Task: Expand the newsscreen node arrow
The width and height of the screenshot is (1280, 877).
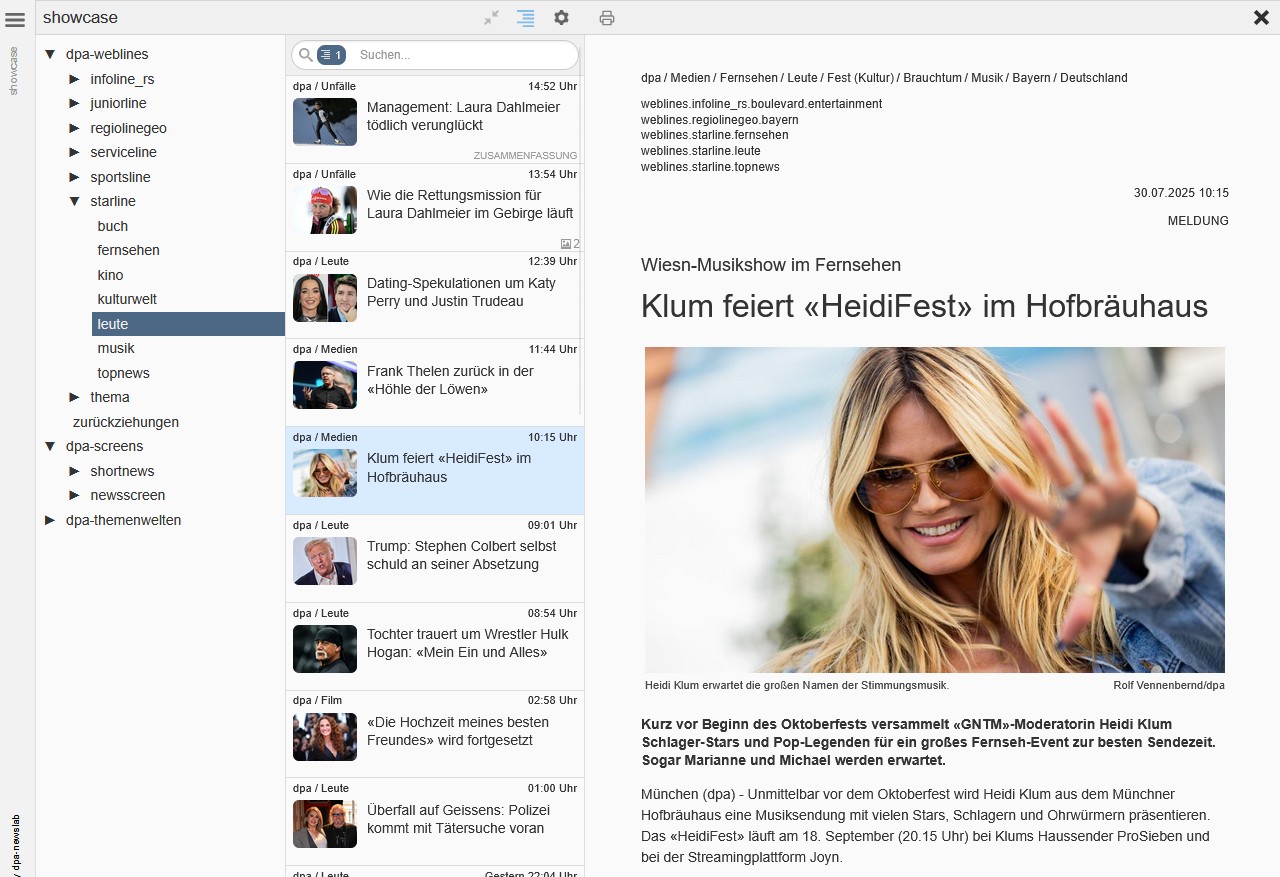Action: [74, 495]
